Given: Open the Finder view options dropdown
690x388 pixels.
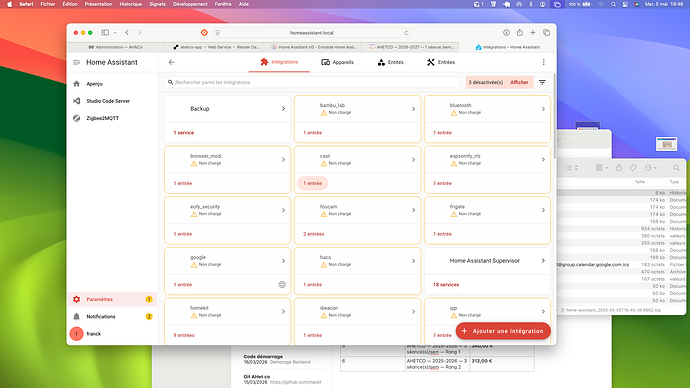Looking at the screenshot, I should point(572,168).
